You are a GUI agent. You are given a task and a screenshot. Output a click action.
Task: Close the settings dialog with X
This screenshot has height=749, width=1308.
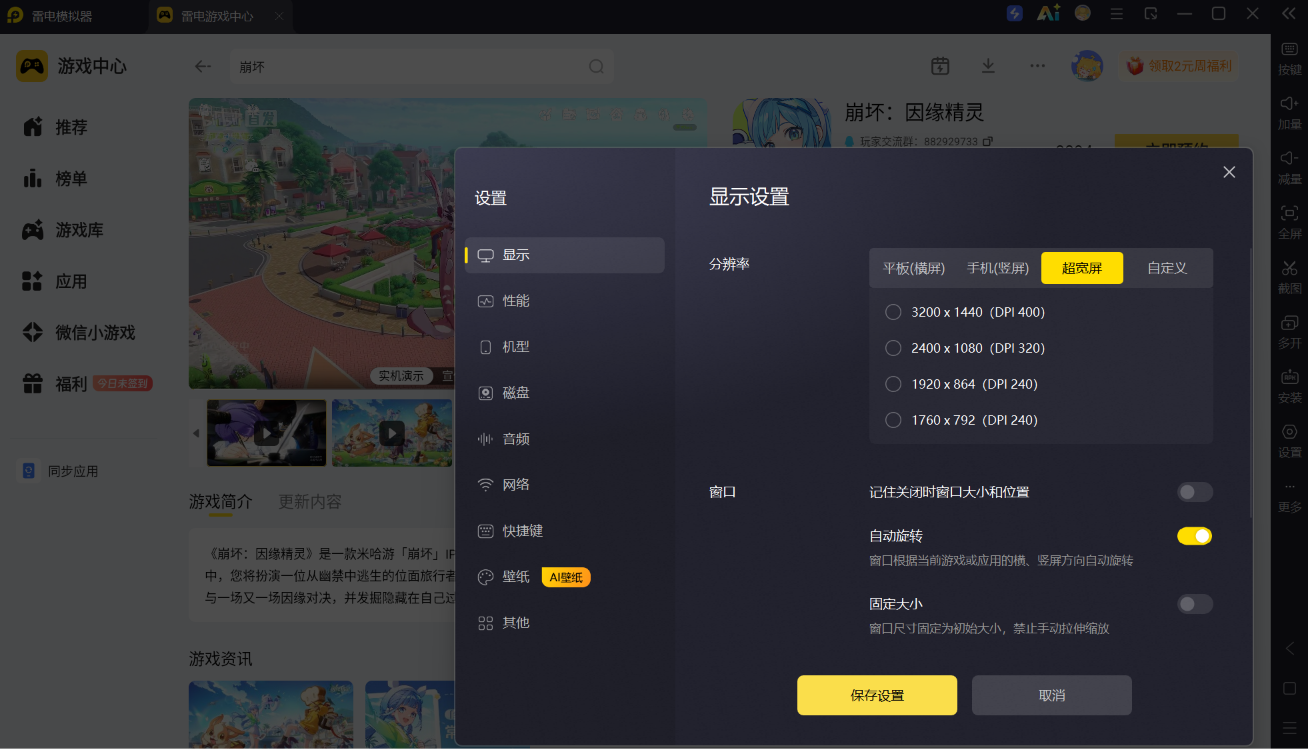point(1229,172)
